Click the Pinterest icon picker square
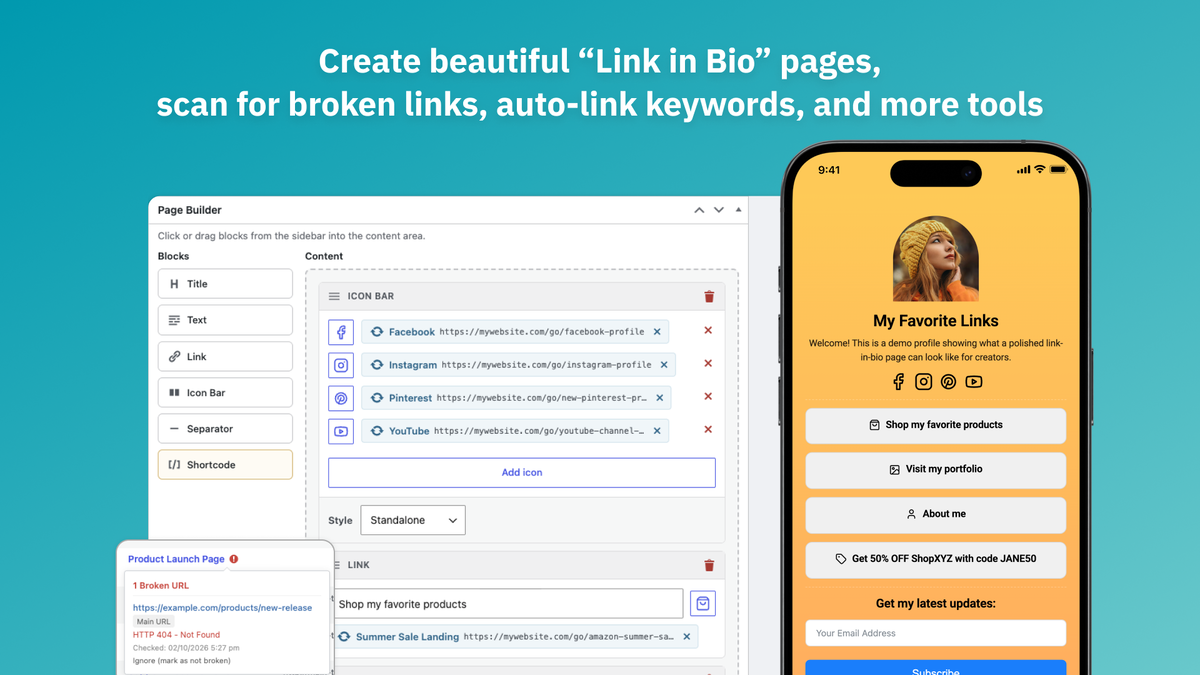Viewport: 1200px width, 675px height. (x=341, y=398)
